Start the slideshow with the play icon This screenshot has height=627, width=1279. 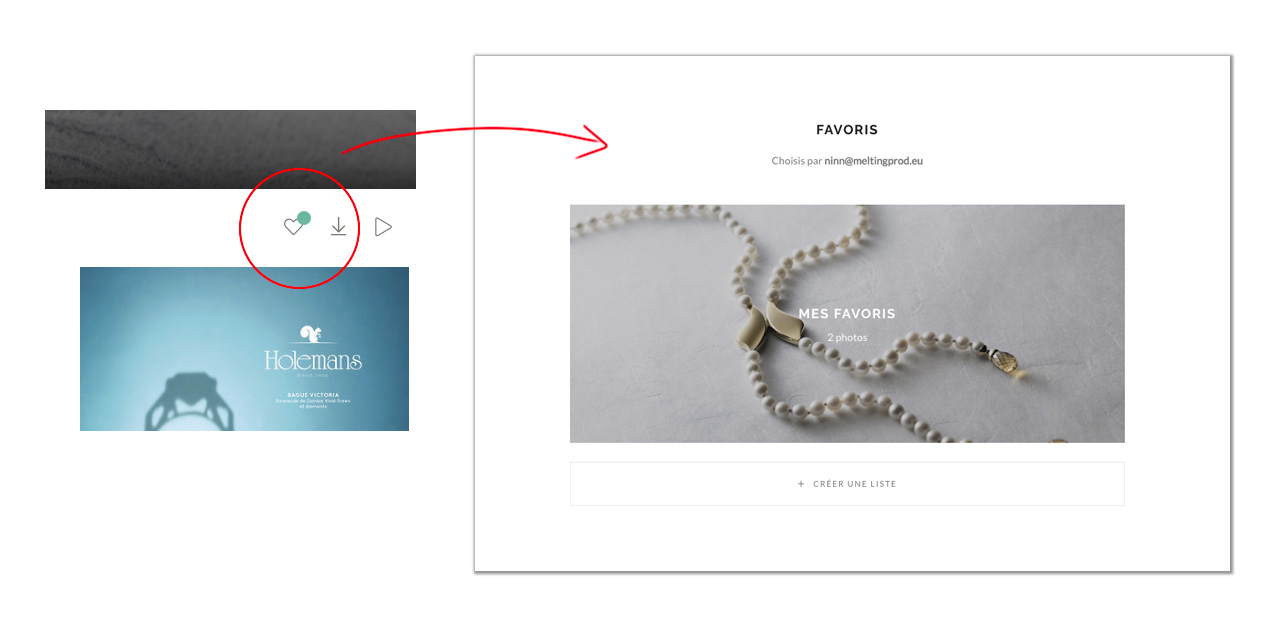click(383, 227)
